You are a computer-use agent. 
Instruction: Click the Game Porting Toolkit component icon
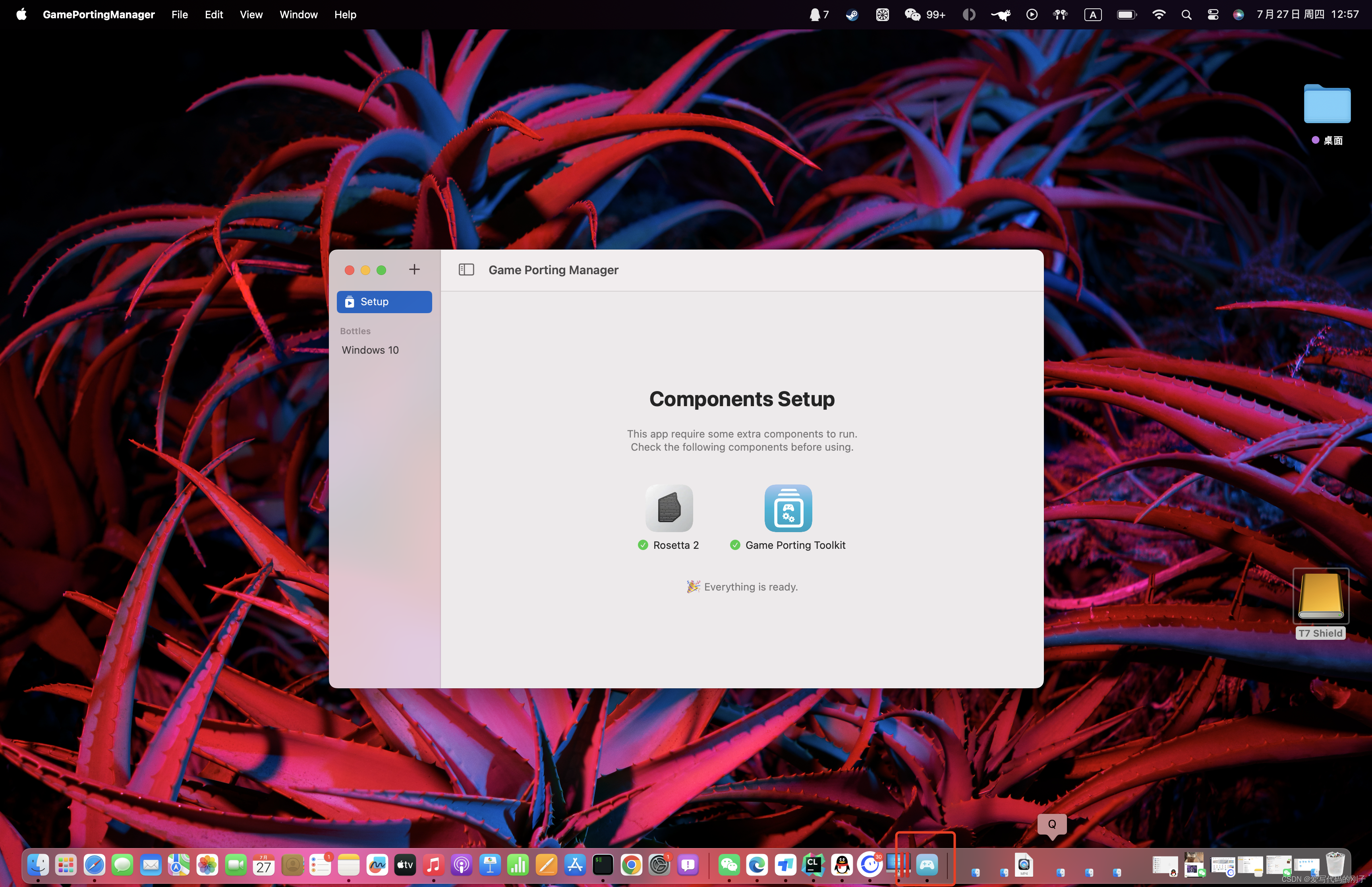pyautogui.click(x=788, y=508)
